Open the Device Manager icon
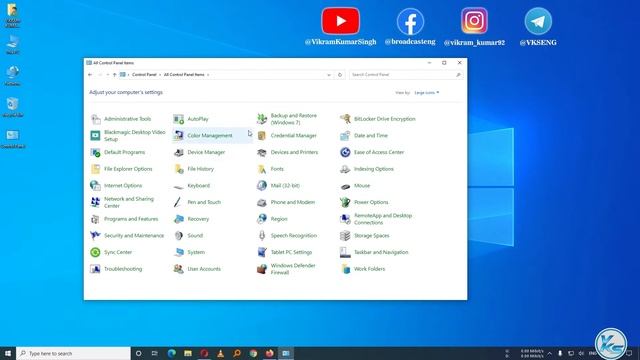Viewport: 640px width, 360px height. click(x=179, y=152)
